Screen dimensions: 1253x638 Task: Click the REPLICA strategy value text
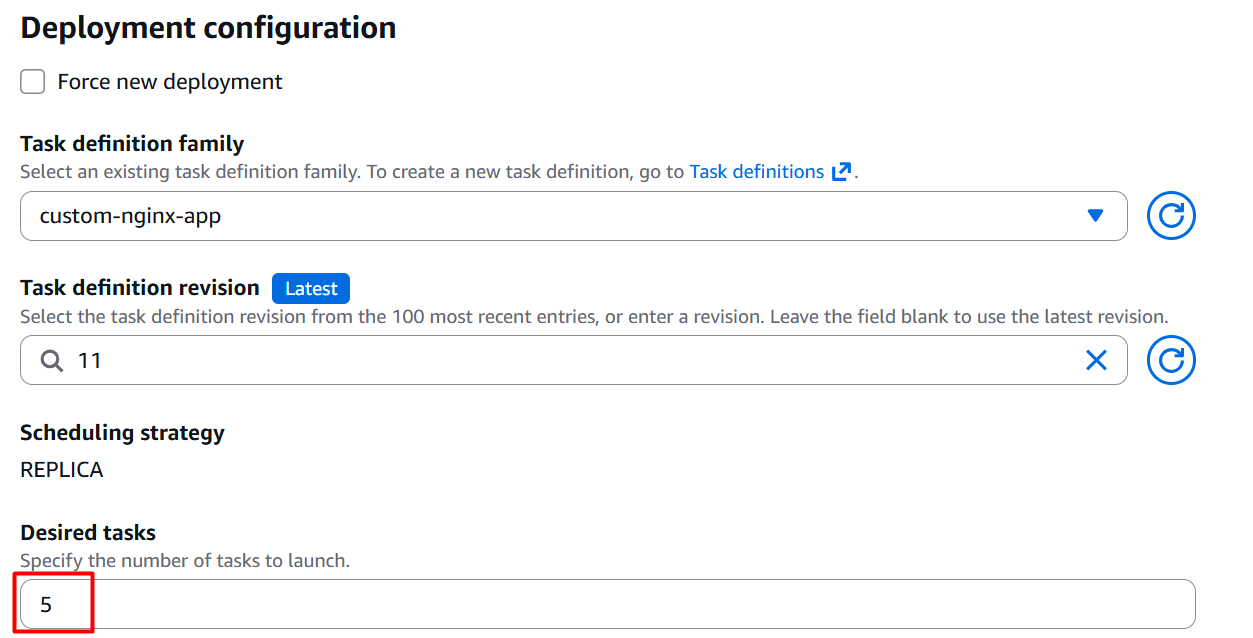tap(62, 470)
